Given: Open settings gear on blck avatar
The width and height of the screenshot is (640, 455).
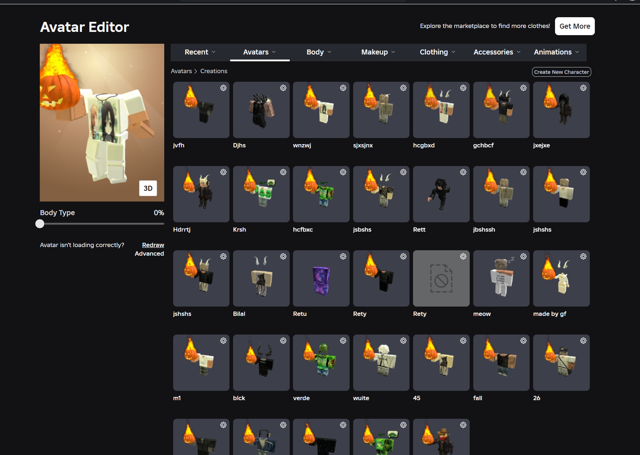Looking at the screenshot, I should pos(283,341).
